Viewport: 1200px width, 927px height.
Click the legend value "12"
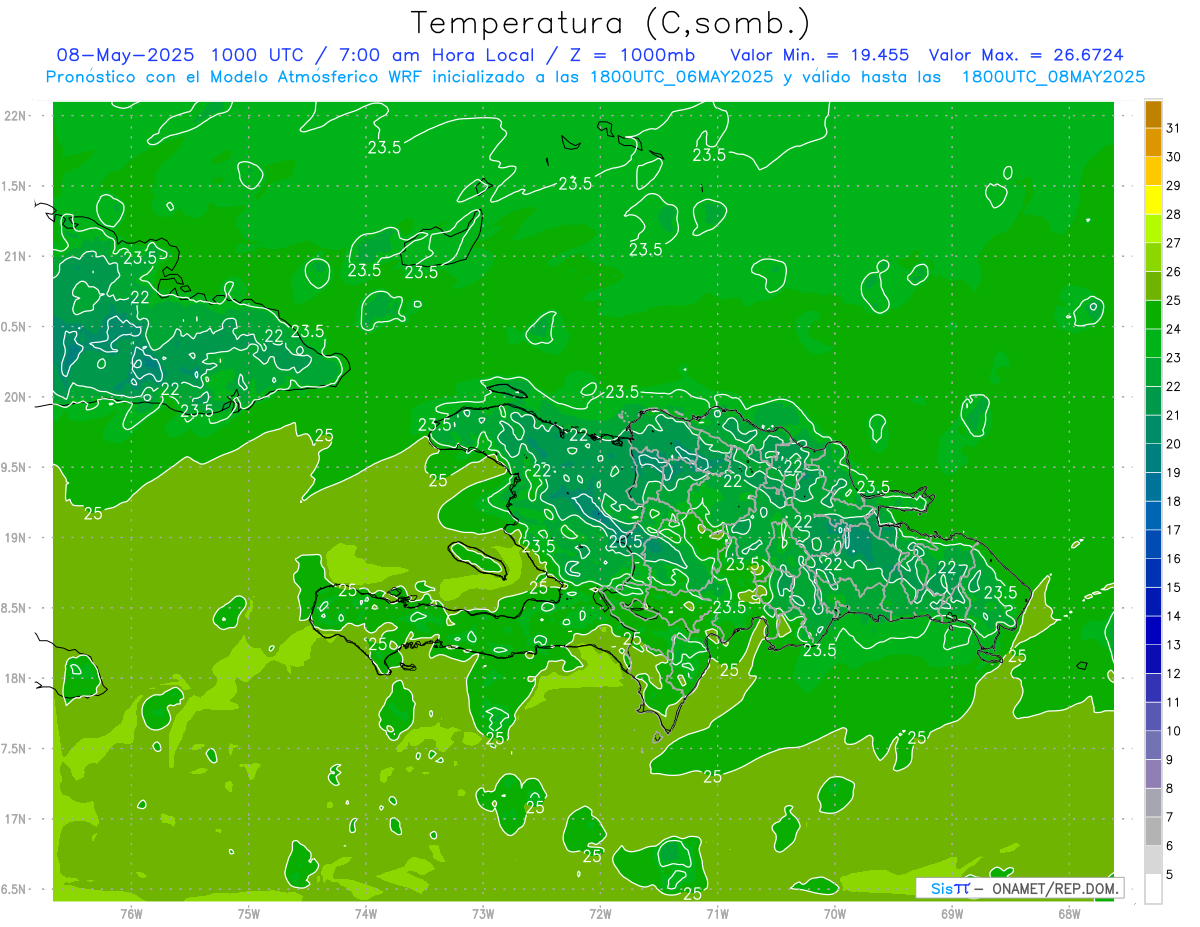[1174, 674]
